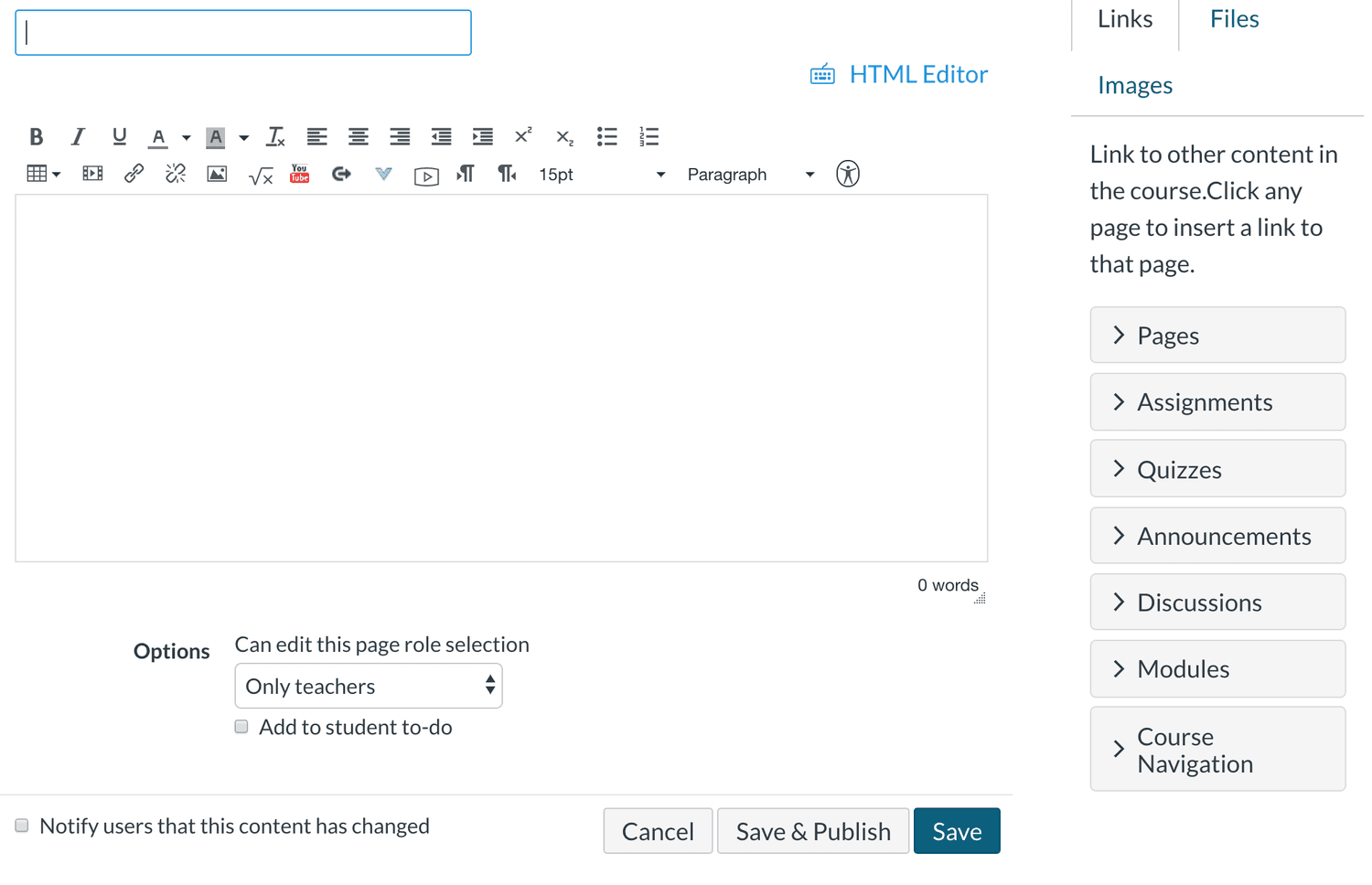The image size is (1372, 885).
Task: Expand the Quizzes section
Action: coord(1217,469)
